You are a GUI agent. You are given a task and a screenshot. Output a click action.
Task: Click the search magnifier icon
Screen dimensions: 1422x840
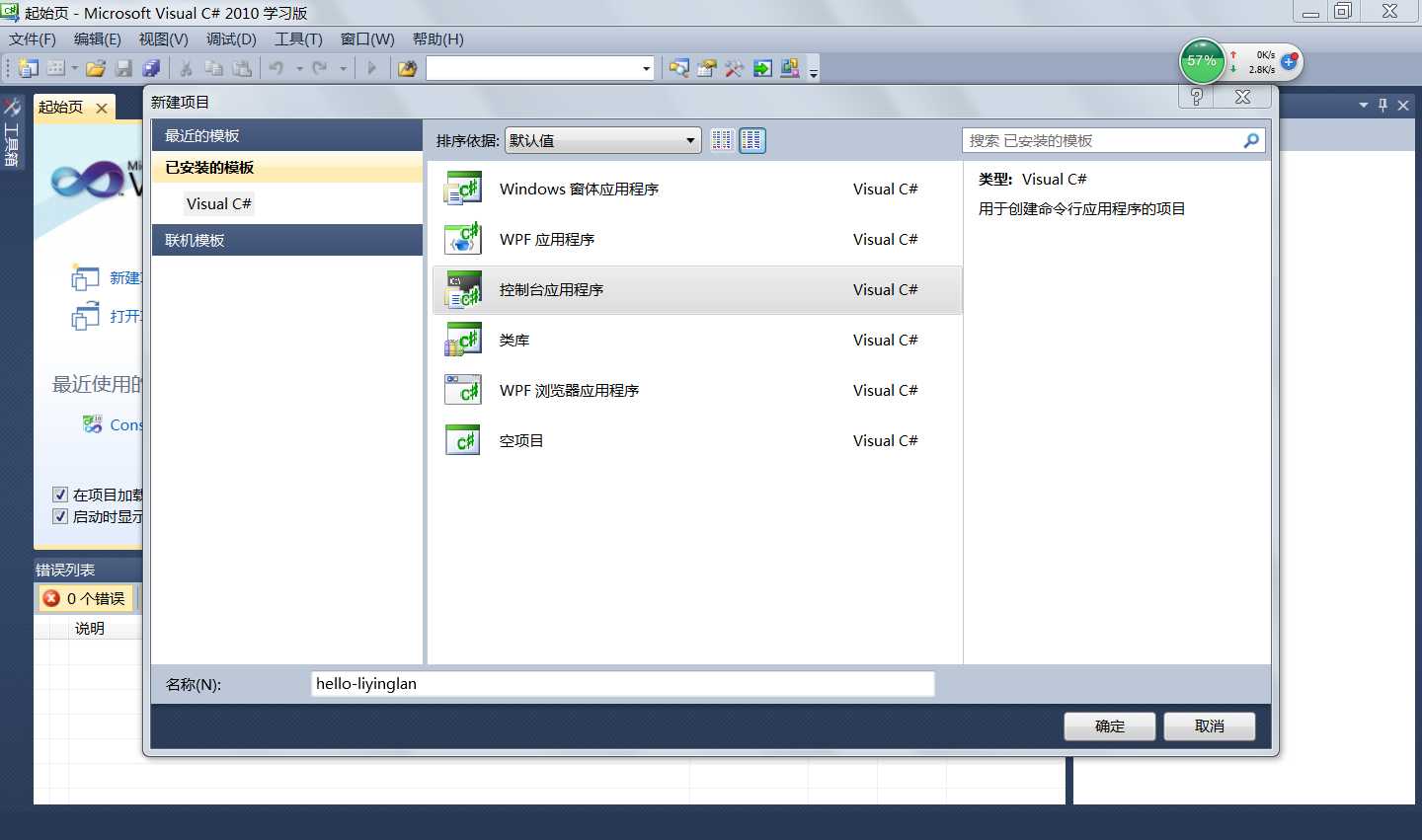pos(1251,140)
